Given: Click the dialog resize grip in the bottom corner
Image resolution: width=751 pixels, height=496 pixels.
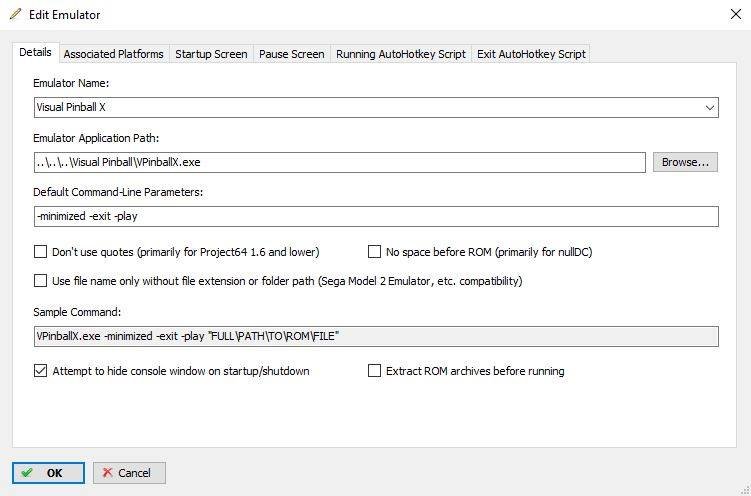Looking at the screenshot, I should (x=745, y=490).
